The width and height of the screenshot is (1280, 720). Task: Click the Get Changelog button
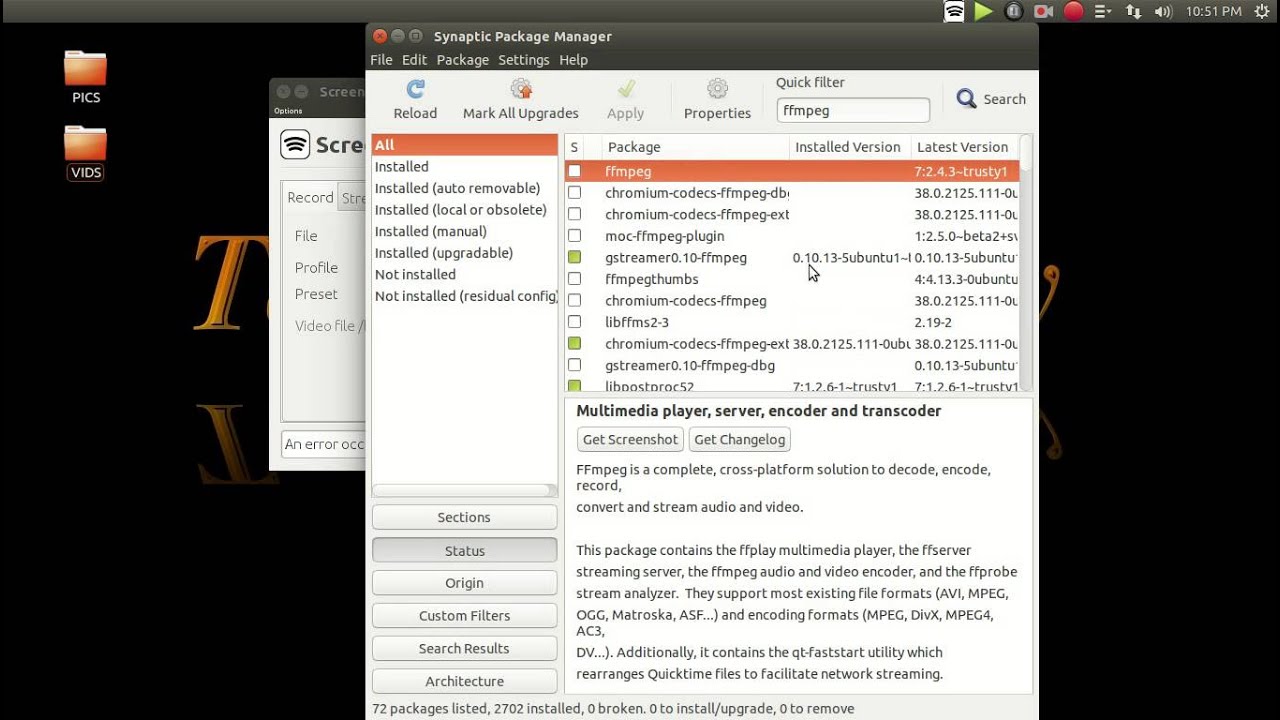[740, 439]
